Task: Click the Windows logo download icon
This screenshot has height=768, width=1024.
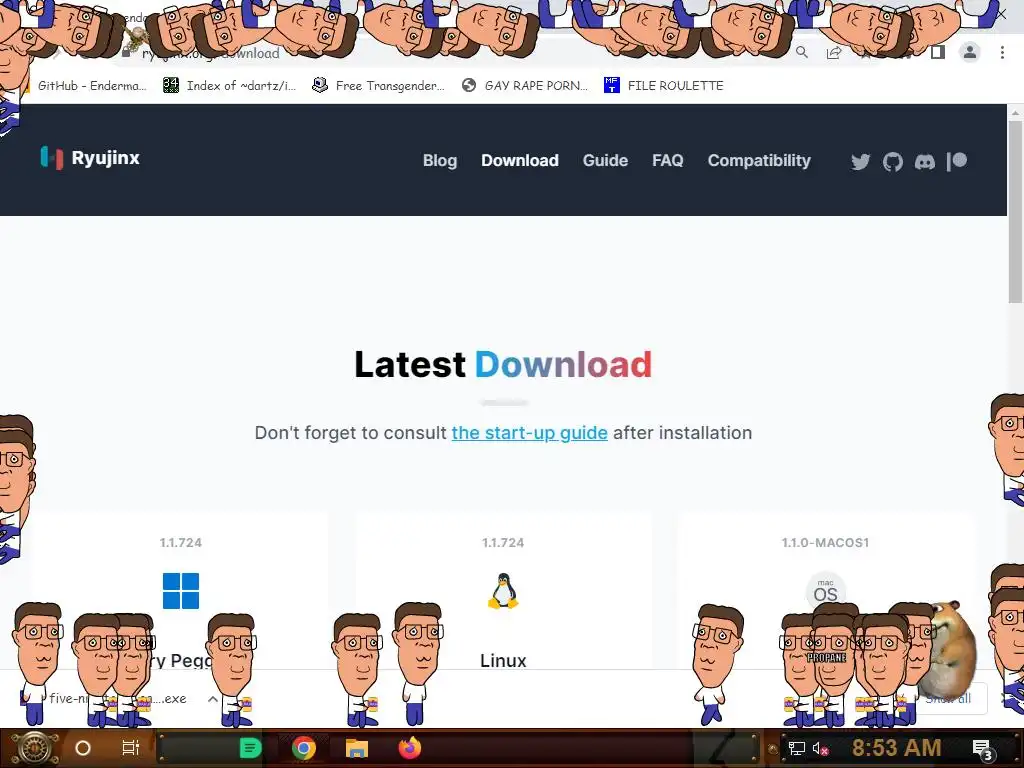Action: pyautogui.click(x=181, y=590)
